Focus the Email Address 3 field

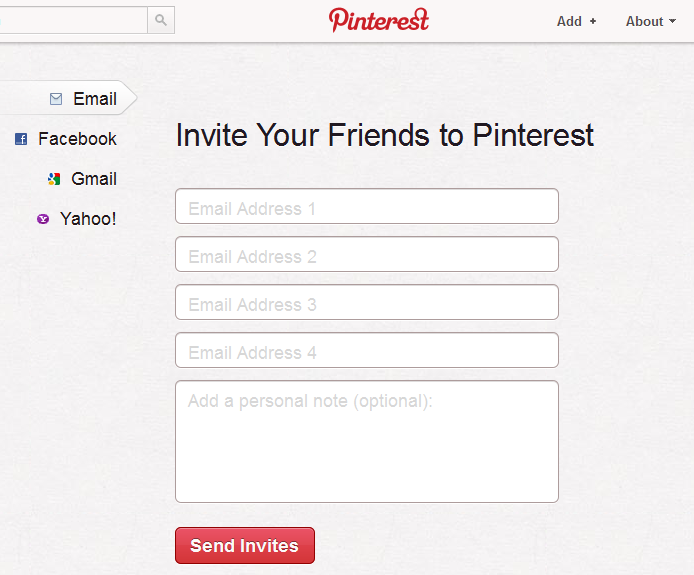[x=367, y=302]
